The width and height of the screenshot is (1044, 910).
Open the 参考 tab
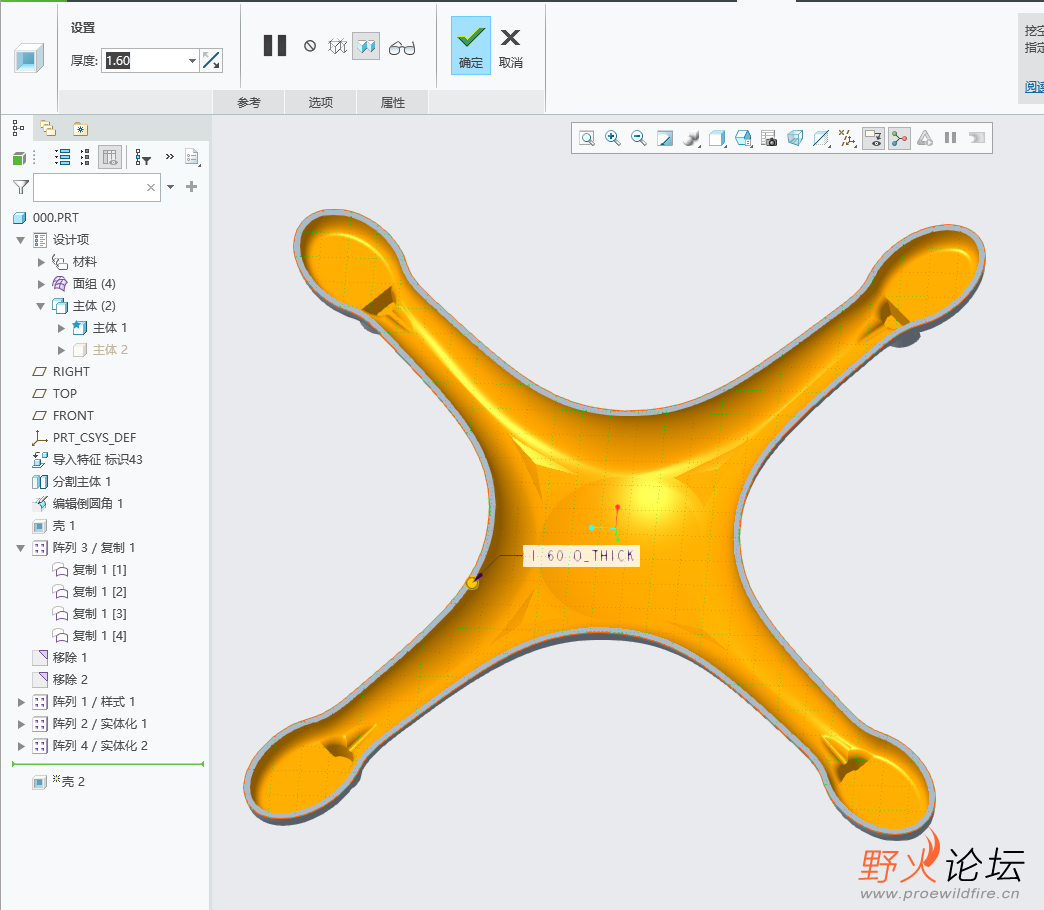point(248,102)
